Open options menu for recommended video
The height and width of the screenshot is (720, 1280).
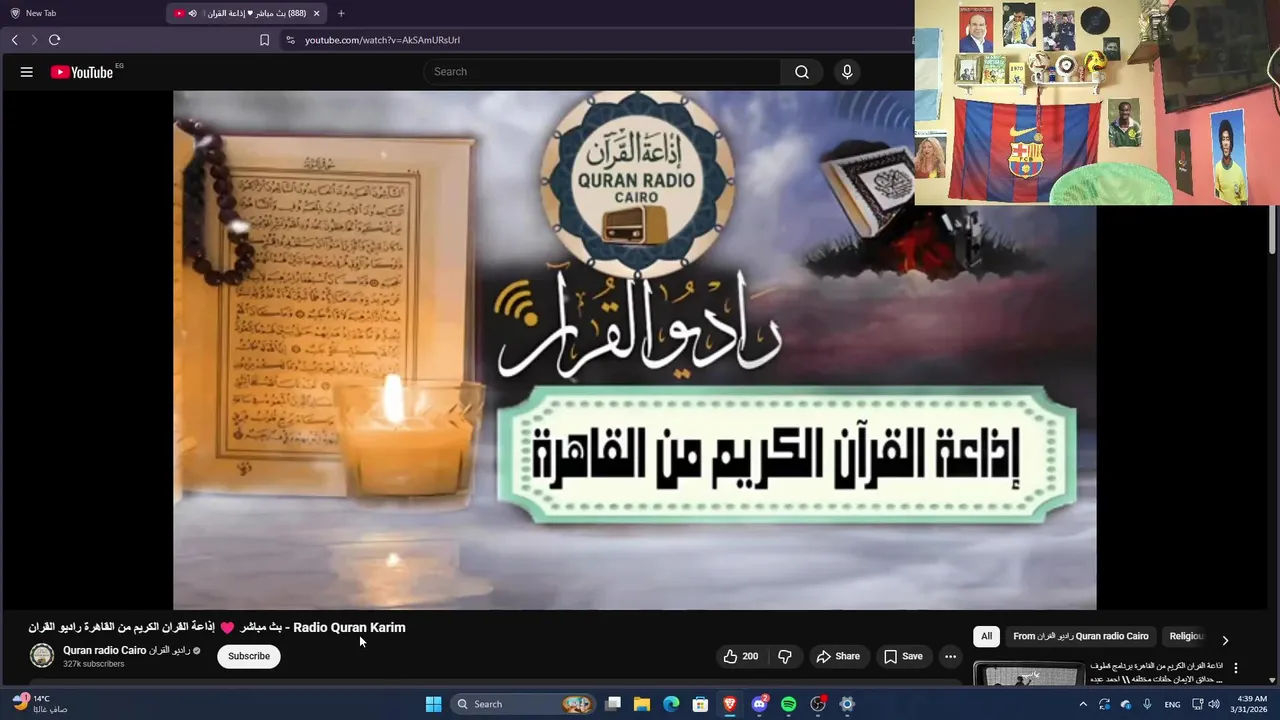[x=1236, y=668]
